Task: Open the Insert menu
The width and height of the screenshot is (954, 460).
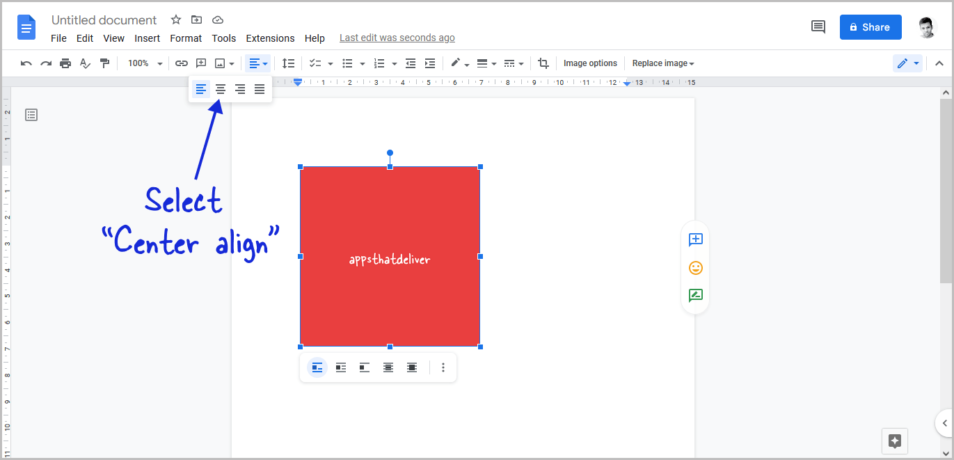Action: [x=147, y=38]
